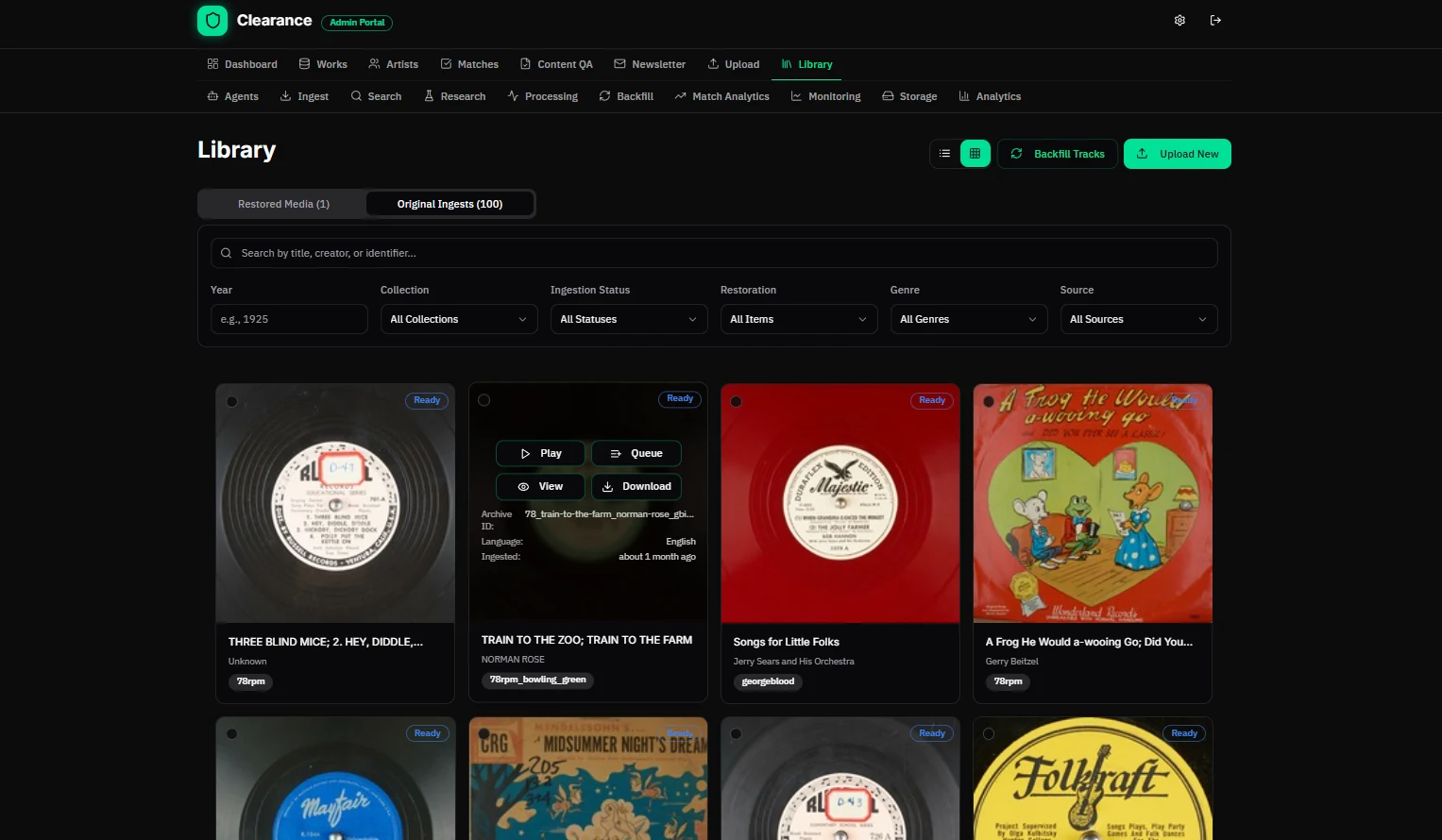
Task: Click the Backfill Tracks button
Action: click(1058, 154)
